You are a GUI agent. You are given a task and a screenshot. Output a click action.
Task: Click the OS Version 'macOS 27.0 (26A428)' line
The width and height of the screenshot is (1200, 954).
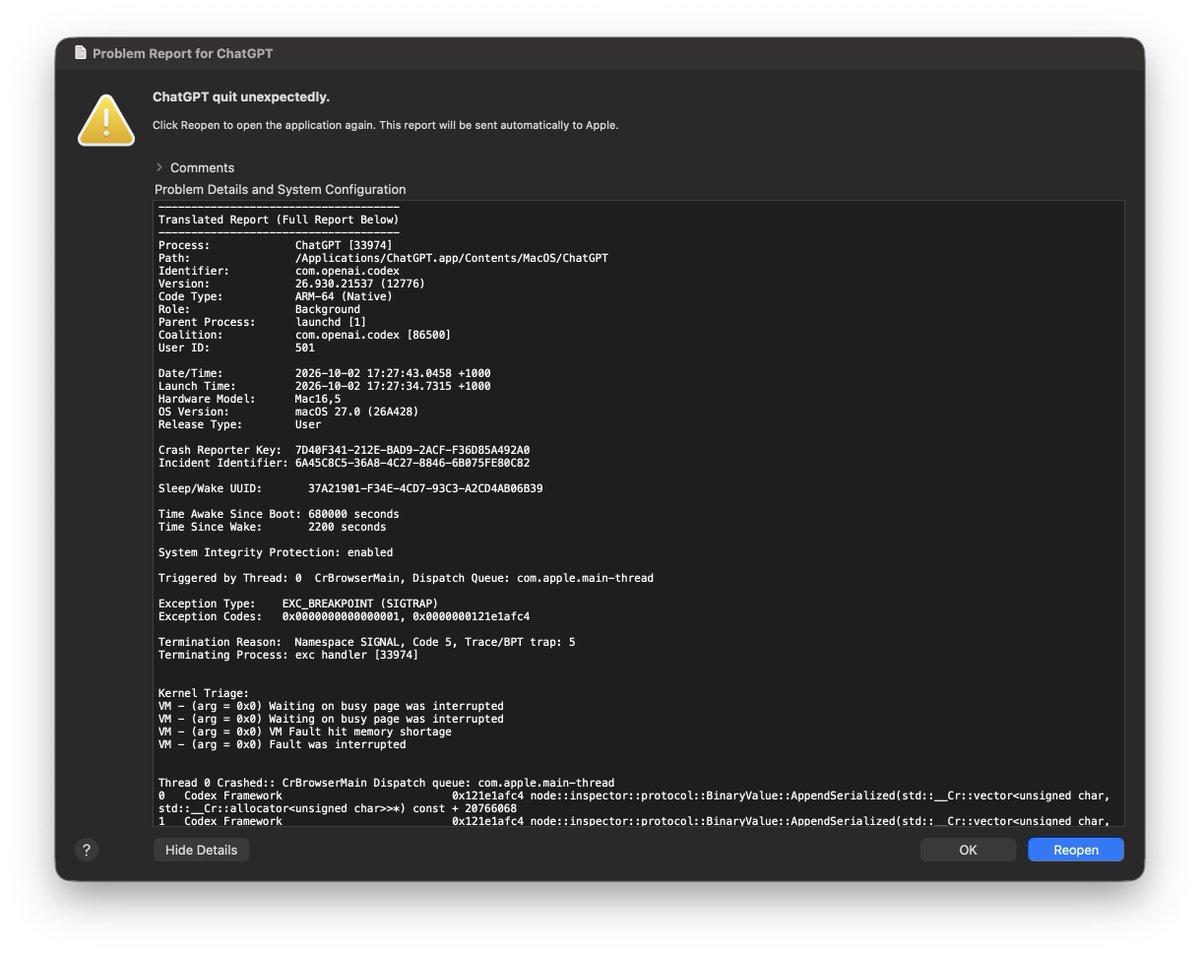tap(288, 412)
